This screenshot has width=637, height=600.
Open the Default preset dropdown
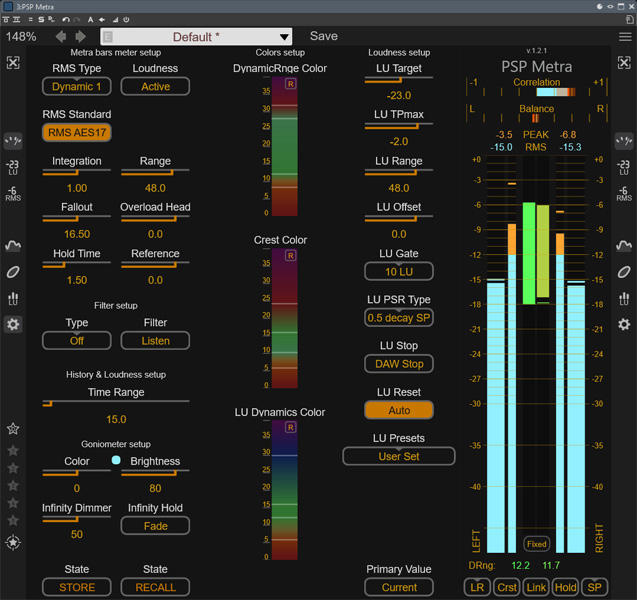click(x=196, y=37)
